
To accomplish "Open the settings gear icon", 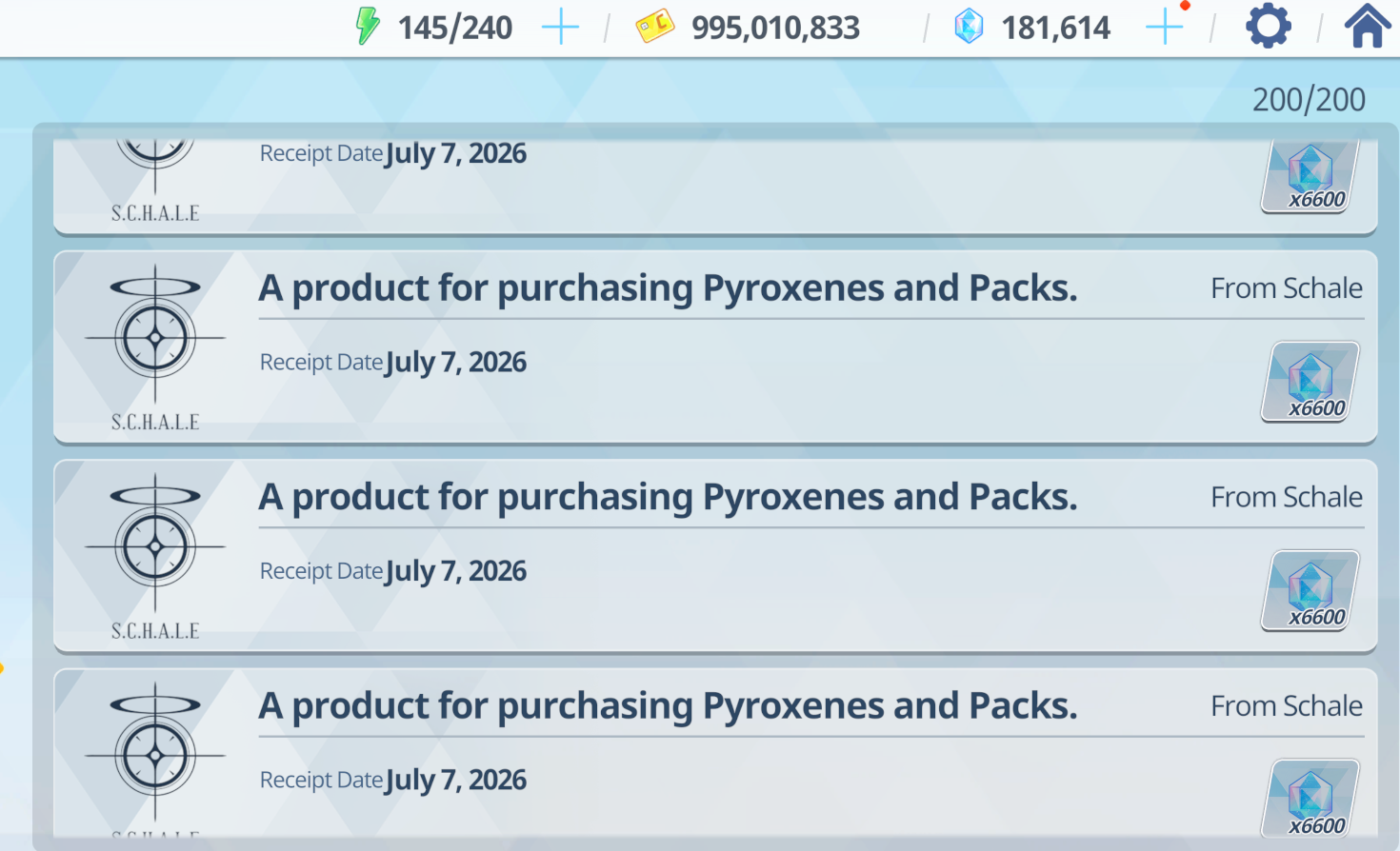I will (1269, 26).
